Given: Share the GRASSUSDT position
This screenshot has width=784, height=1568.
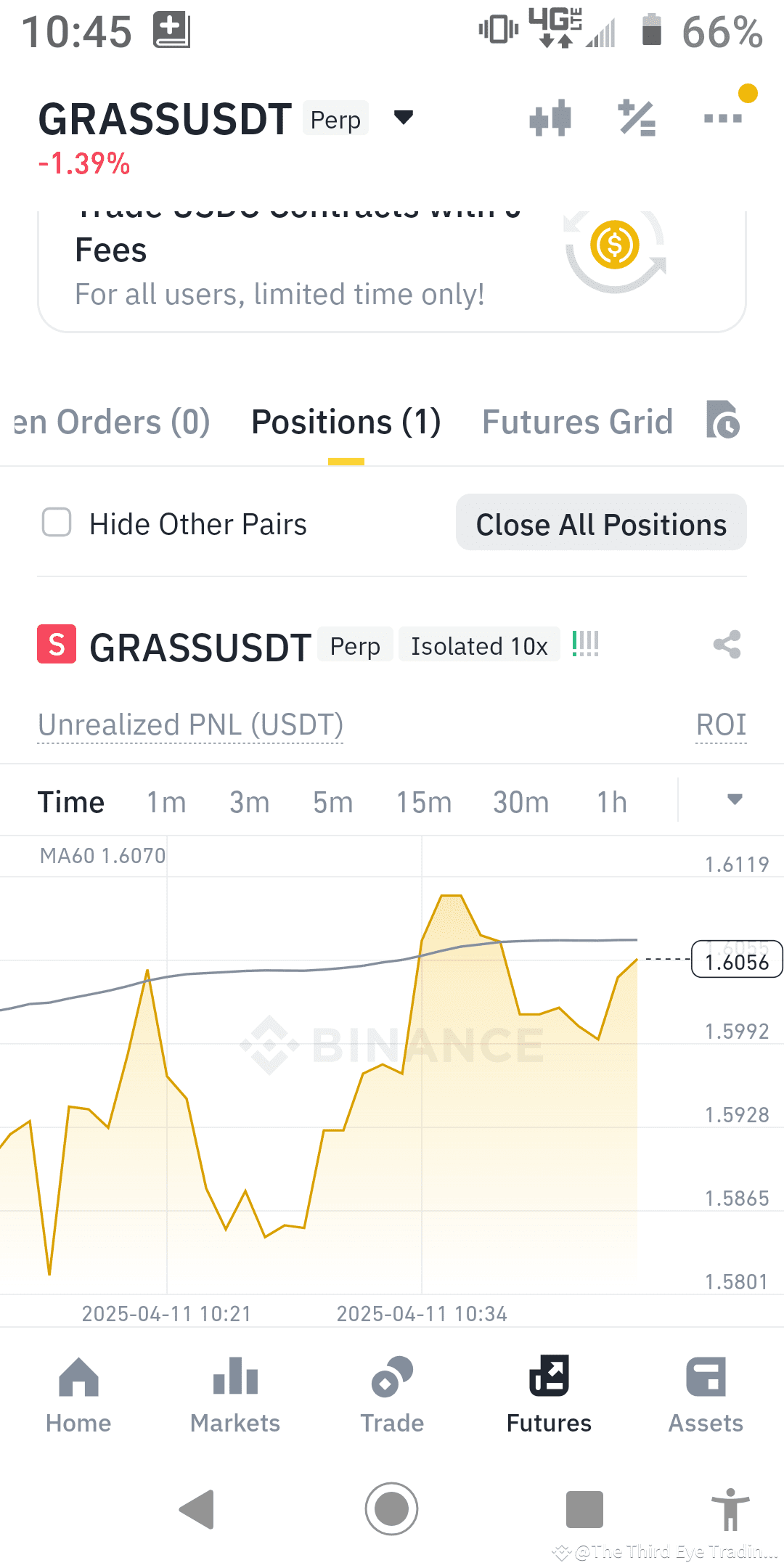Looking at the screenshot, I should click(727, 645).
